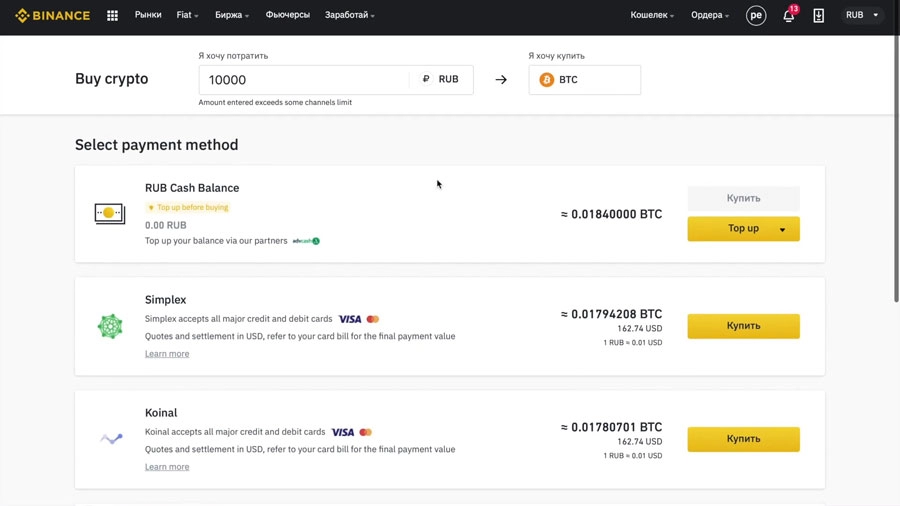This screenshot has width=900, height=506.
Task: Expand the Биржа dropdown menu
Action: [x=232, y=15]
